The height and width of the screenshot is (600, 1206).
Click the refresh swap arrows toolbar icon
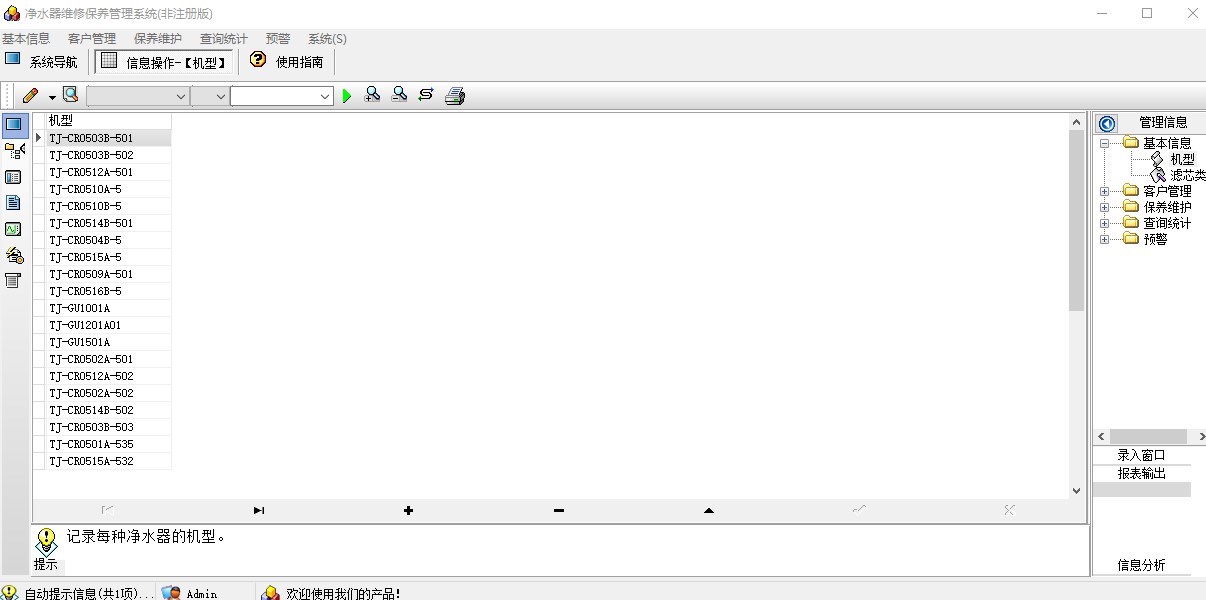click(x=426, y=95)
